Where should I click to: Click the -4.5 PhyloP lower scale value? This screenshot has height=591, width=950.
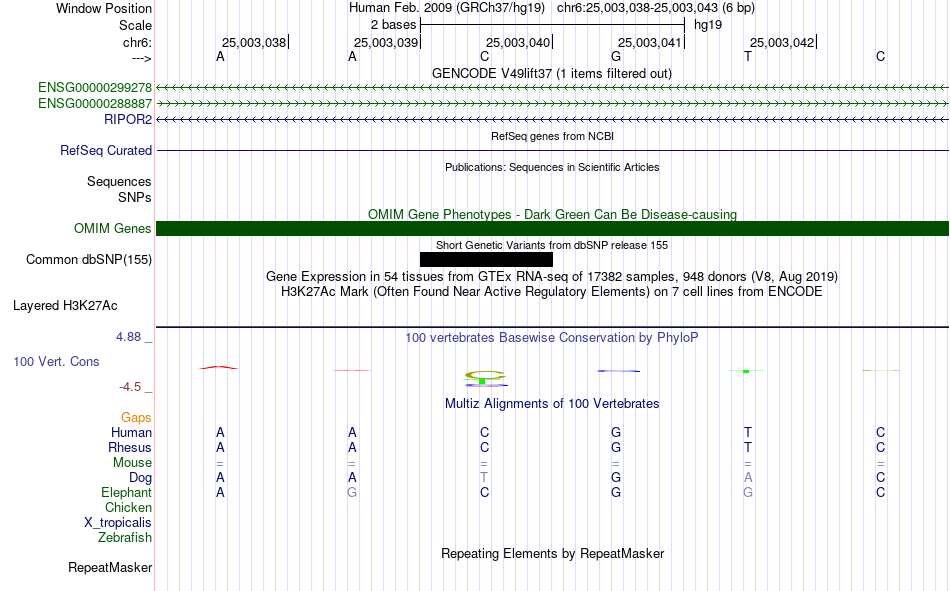(130, 387)
